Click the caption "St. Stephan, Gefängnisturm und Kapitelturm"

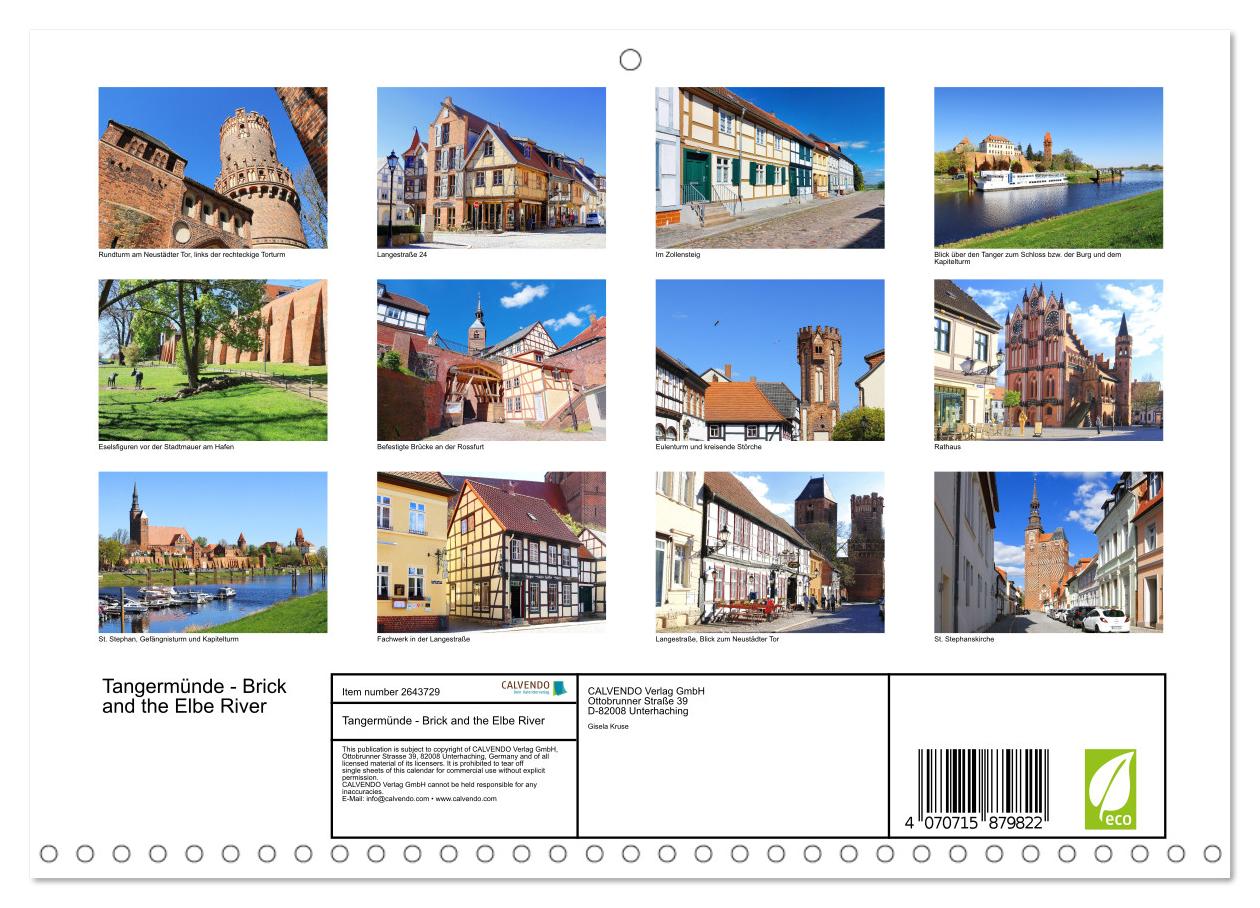tap(168, 639)
